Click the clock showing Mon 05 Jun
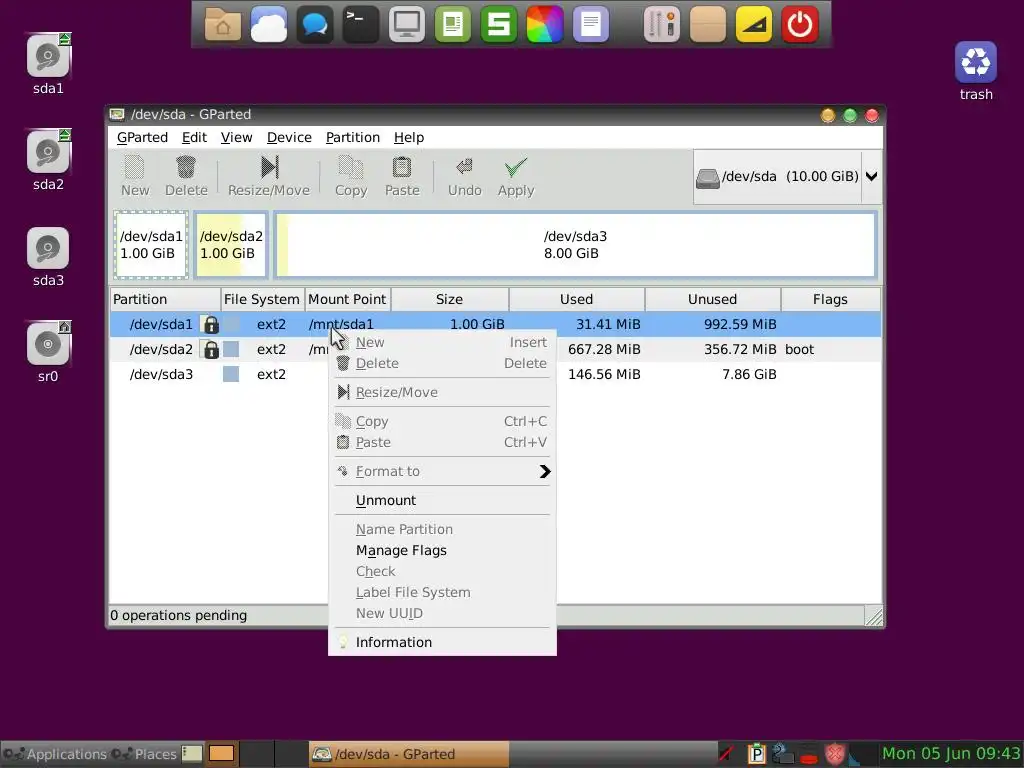Image resolution: width=1024 pixels, height=768 pixels. (952, 754)
